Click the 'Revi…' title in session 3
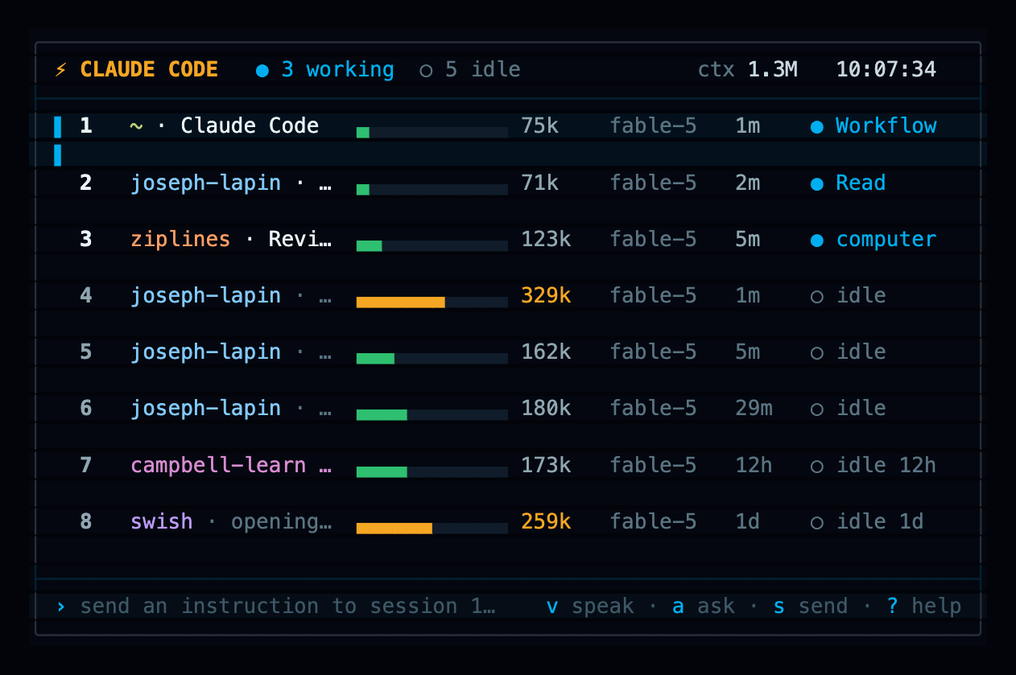 [x=300, y=239]
